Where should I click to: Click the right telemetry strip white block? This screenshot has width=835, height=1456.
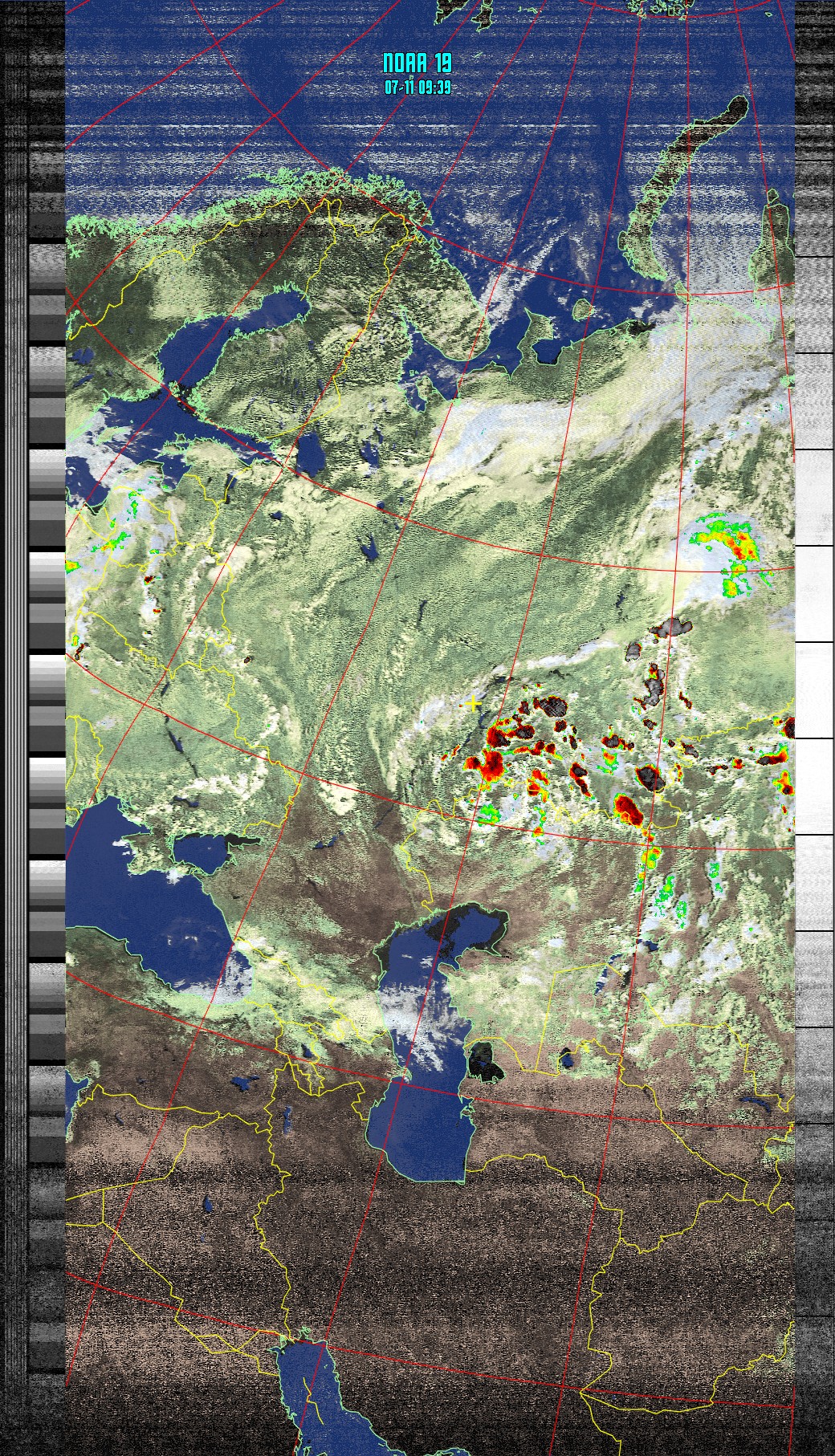[x=813, y=594]
